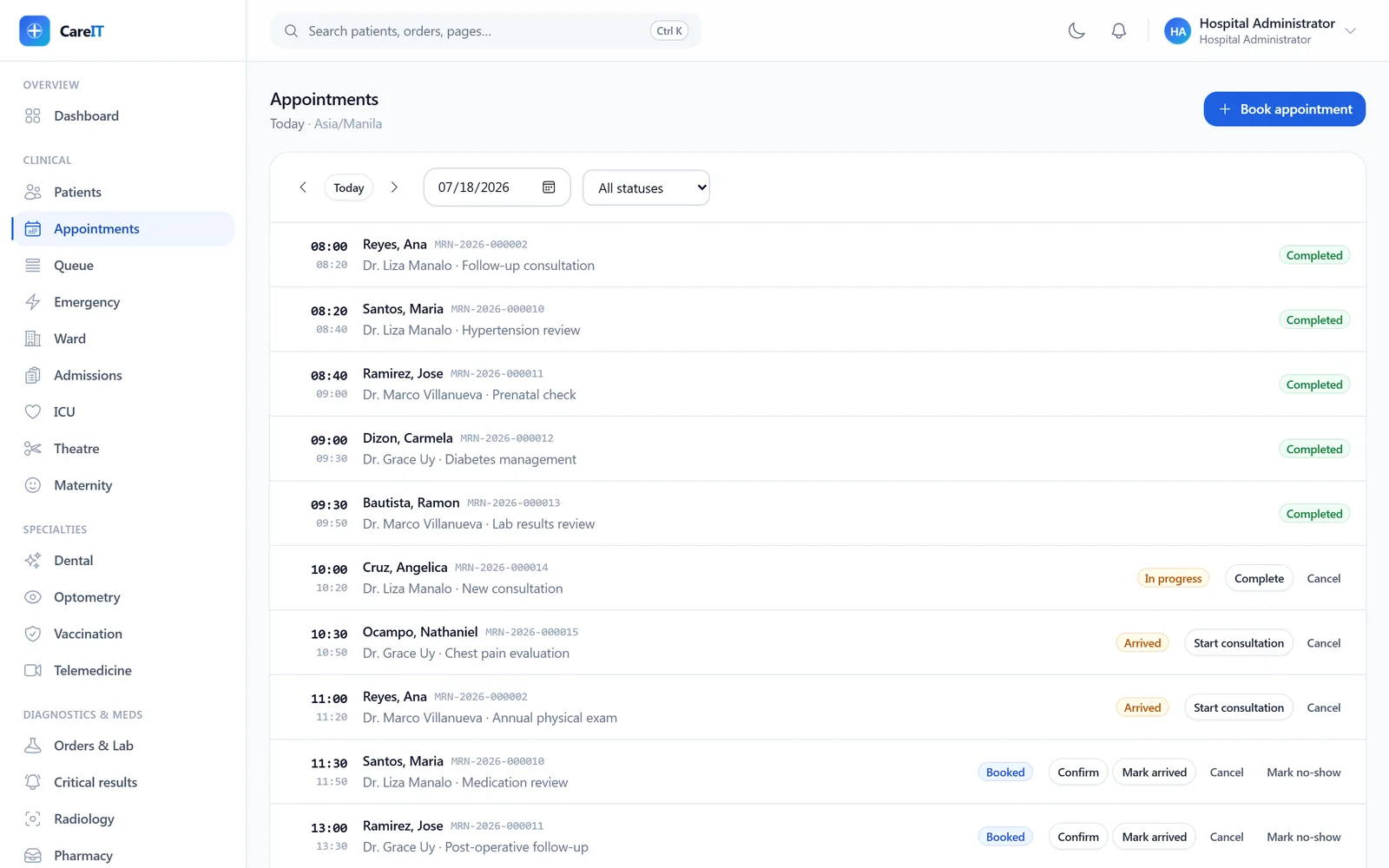The image size is (1389, 868).
Task: Click the Arrived badge for Ocampo, Nathaniel
Action: coord(1142,643)
